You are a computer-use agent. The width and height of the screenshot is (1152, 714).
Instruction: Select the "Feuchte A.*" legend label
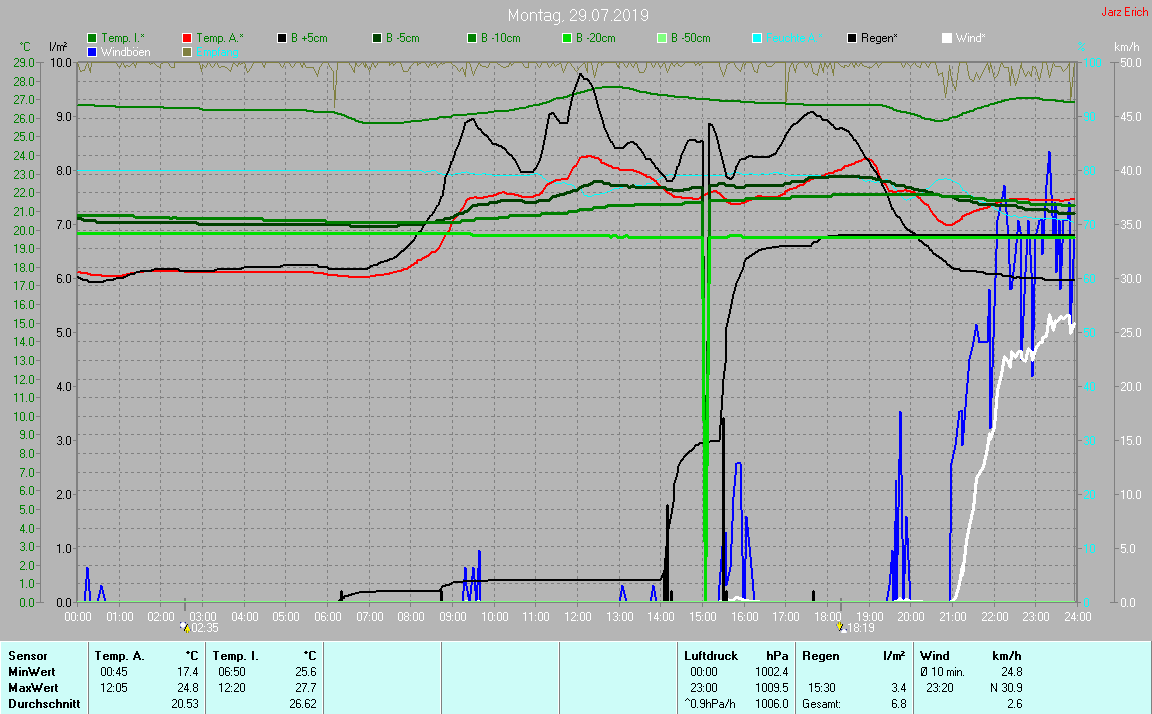coord(794,38)
